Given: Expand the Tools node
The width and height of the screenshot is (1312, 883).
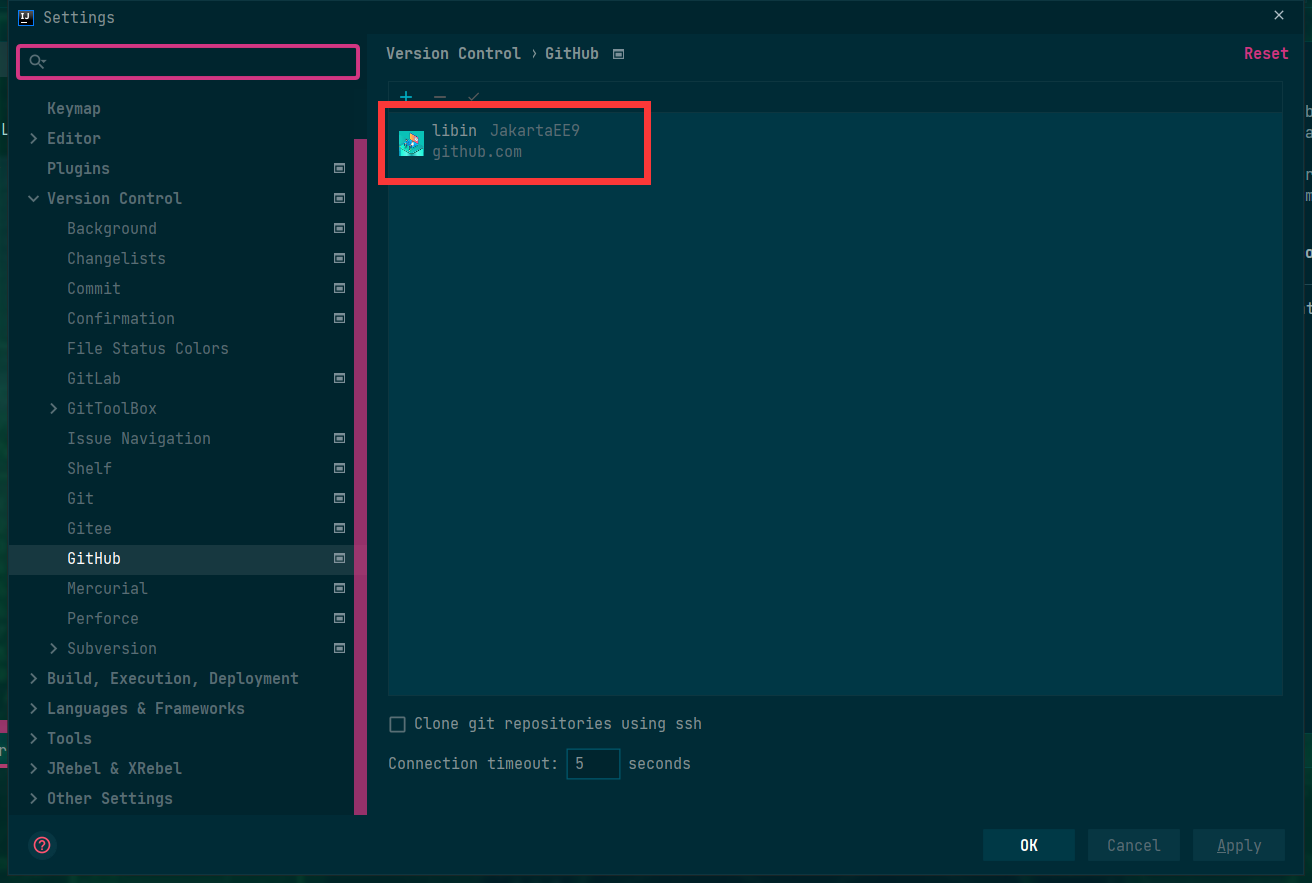Looking at the screenshot, I should coord(34,738).
